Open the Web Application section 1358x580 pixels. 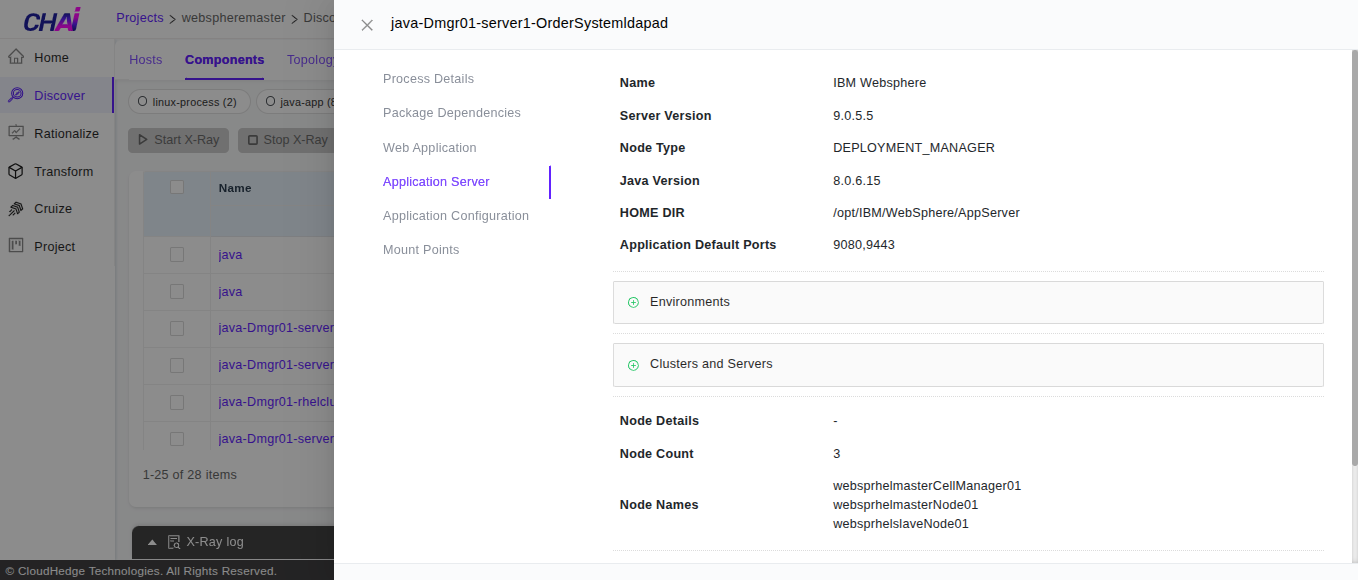[430, 148]
